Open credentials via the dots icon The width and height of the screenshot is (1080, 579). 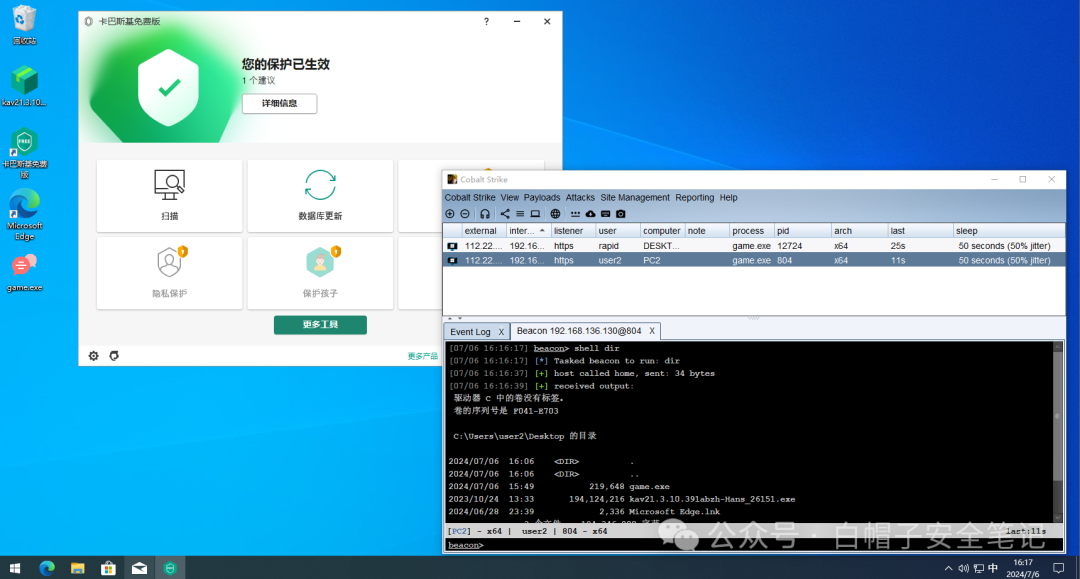[x=575, y=214]
